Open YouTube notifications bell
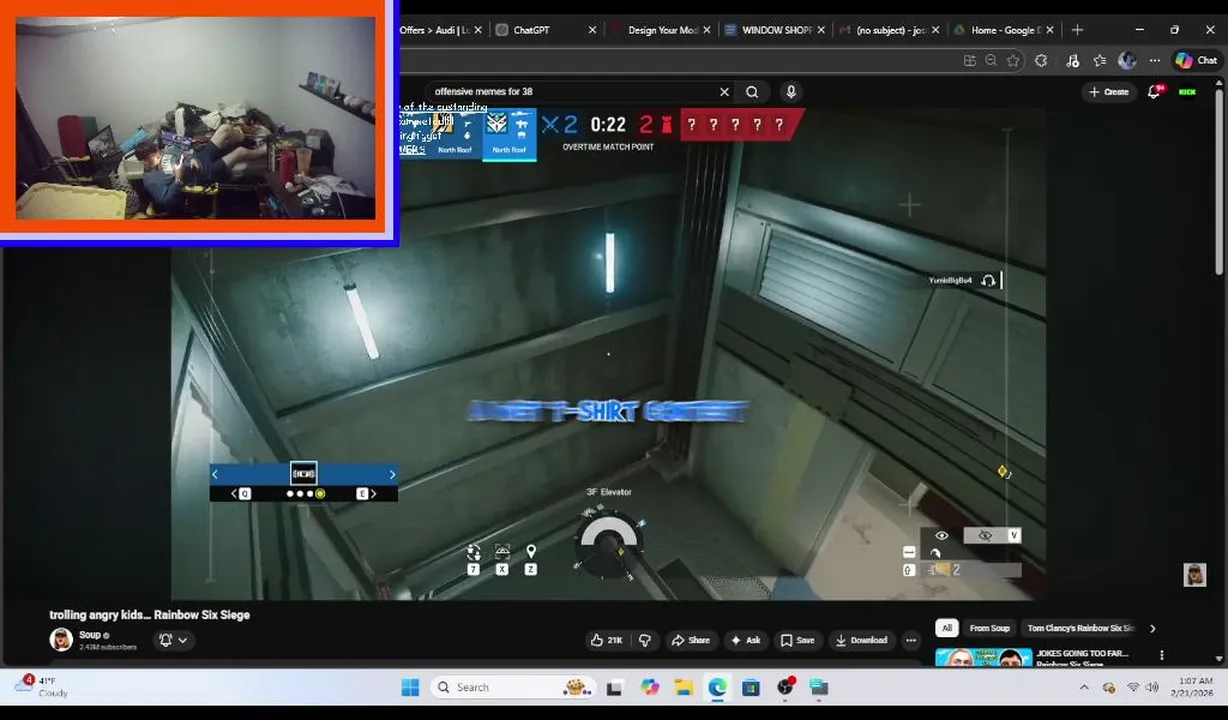1228x720 pixels. (x=1154, y=91)
